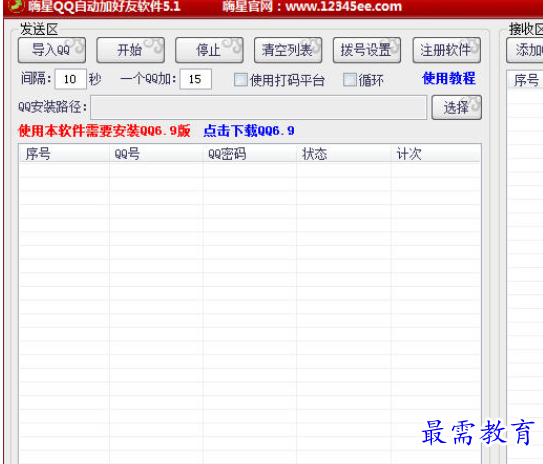Click the 计次 column header
The width and height of the screenshot is (543, 464).
[x=436, y=154]
